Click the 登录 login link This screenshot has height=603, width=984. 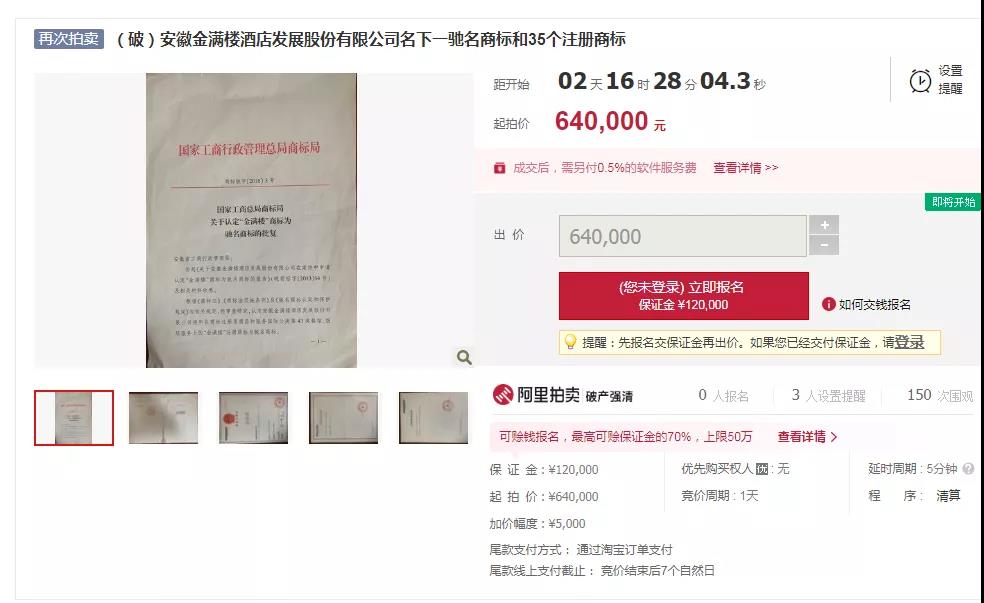point(909,342)
